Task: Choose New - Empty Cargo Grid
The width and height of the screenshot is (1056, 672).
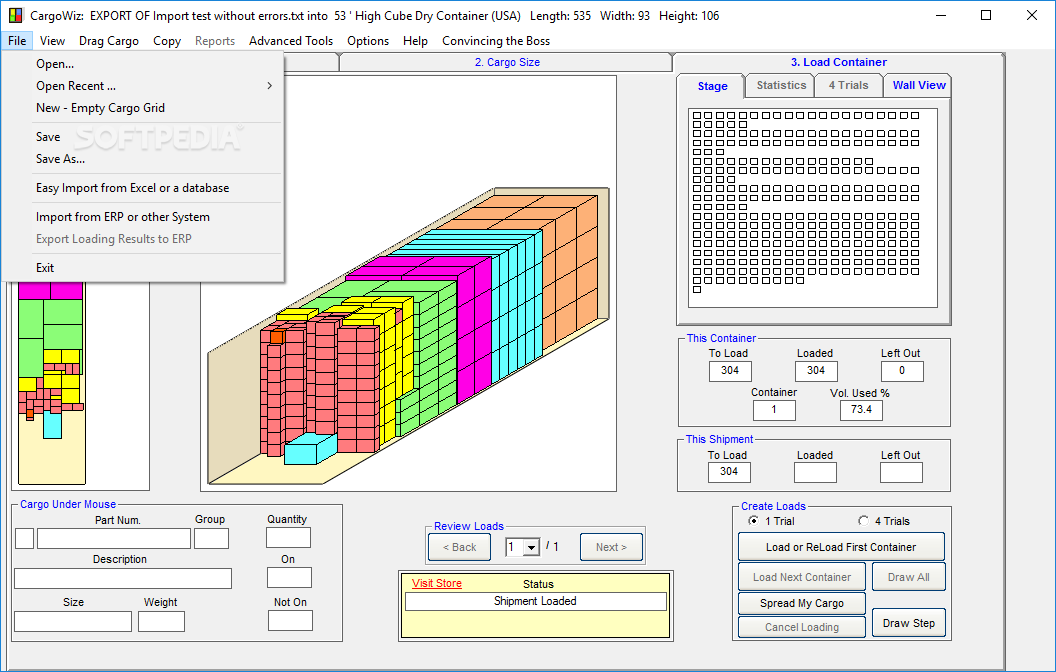Action: 100,108
